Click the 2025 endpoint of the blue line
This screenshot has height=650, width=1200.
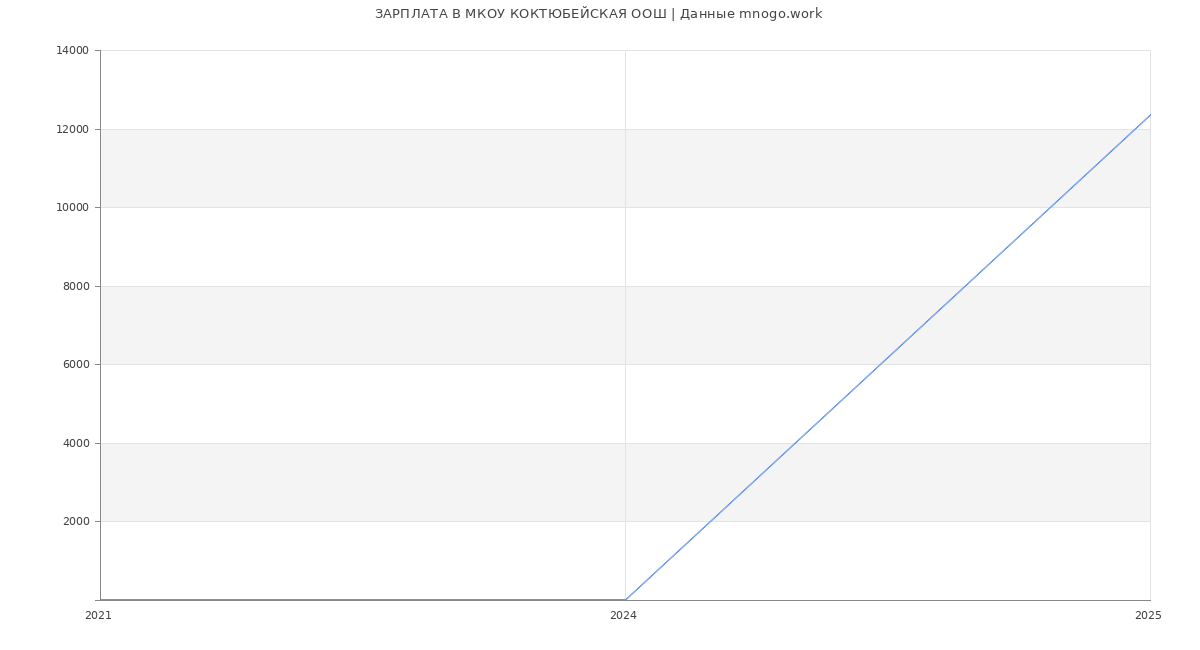(1150, 115)
